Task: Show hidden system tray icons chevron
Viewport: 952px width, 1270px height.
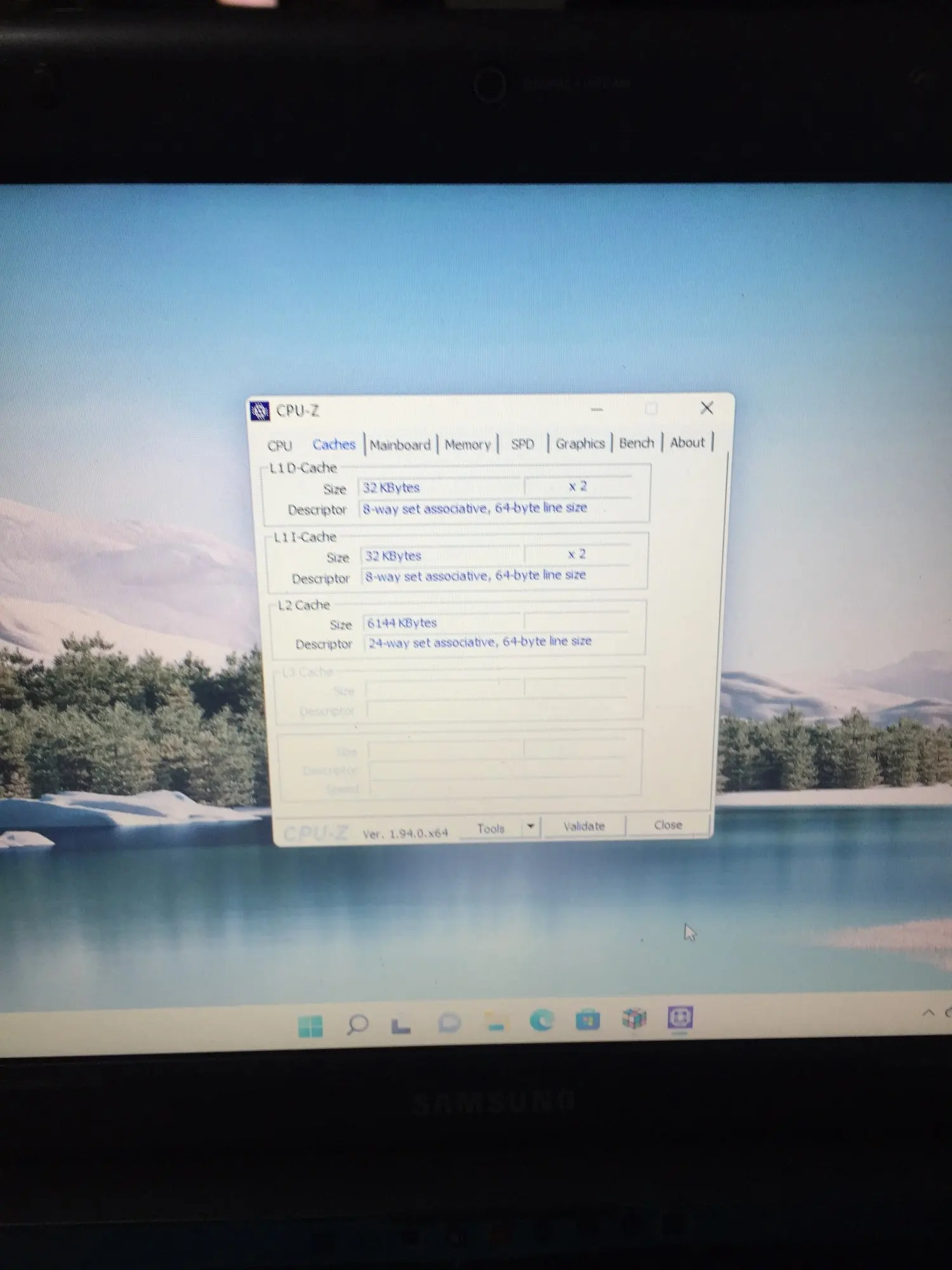Action: coord(928,1013)
